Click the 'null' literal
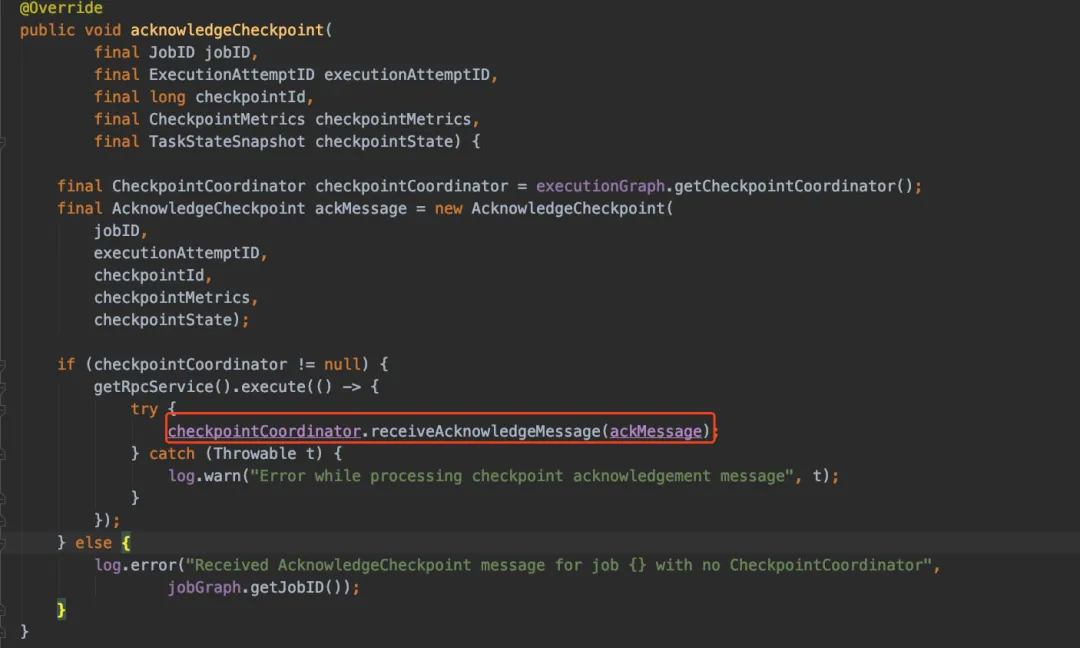The image size is (1080, 648). point(342,364)
